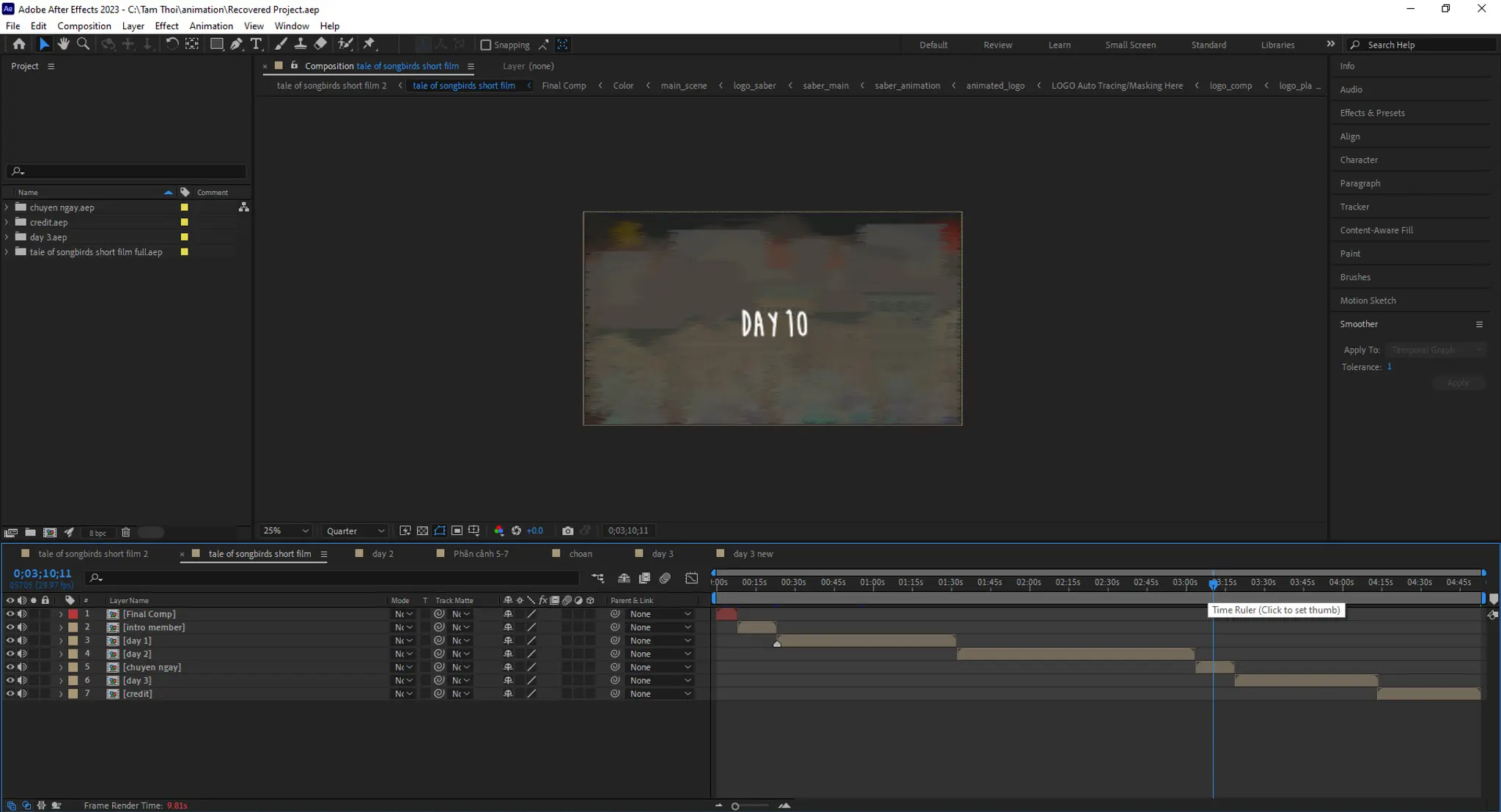
Task: Enable frame blending for timeline
Action: click(644, 578)
